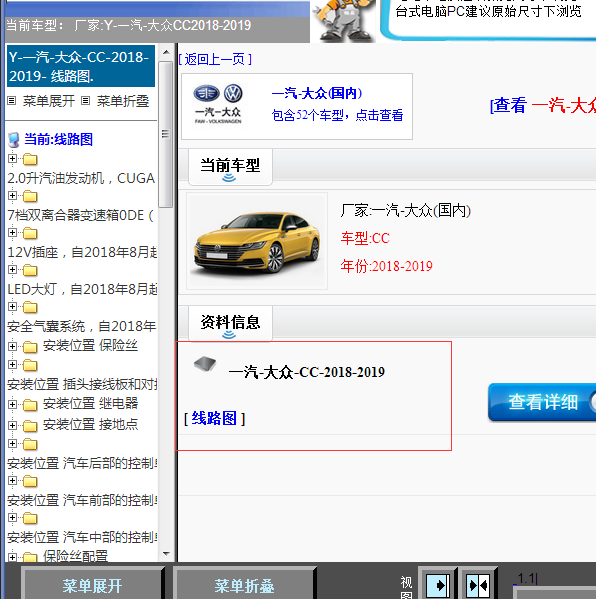Expand the 12V插座 tree node
The height and width of the screenshot is (599, 596).
(x=12, y=232)
